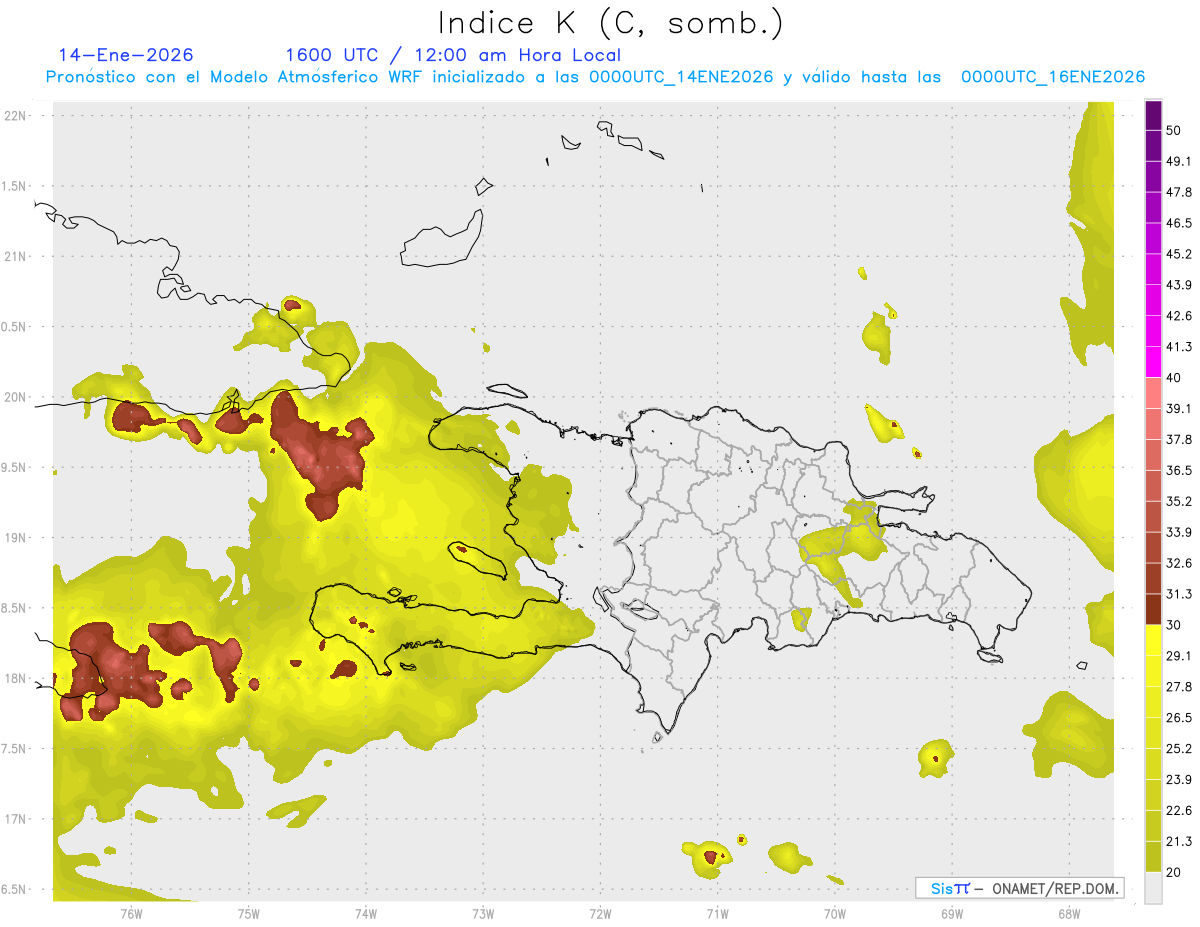Screen dimensions: 1200x927
Task: Click the colorbar value "21.3"
Action: [x=1179, y=842]
